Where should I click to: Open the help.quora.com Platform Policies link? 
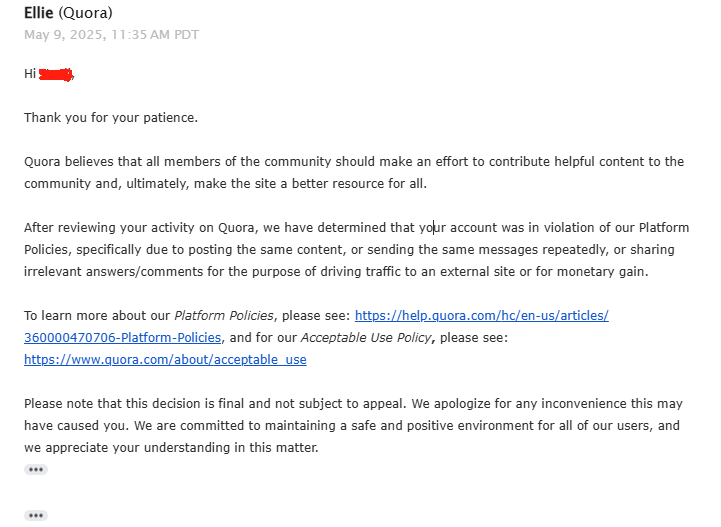click(481, 315)
